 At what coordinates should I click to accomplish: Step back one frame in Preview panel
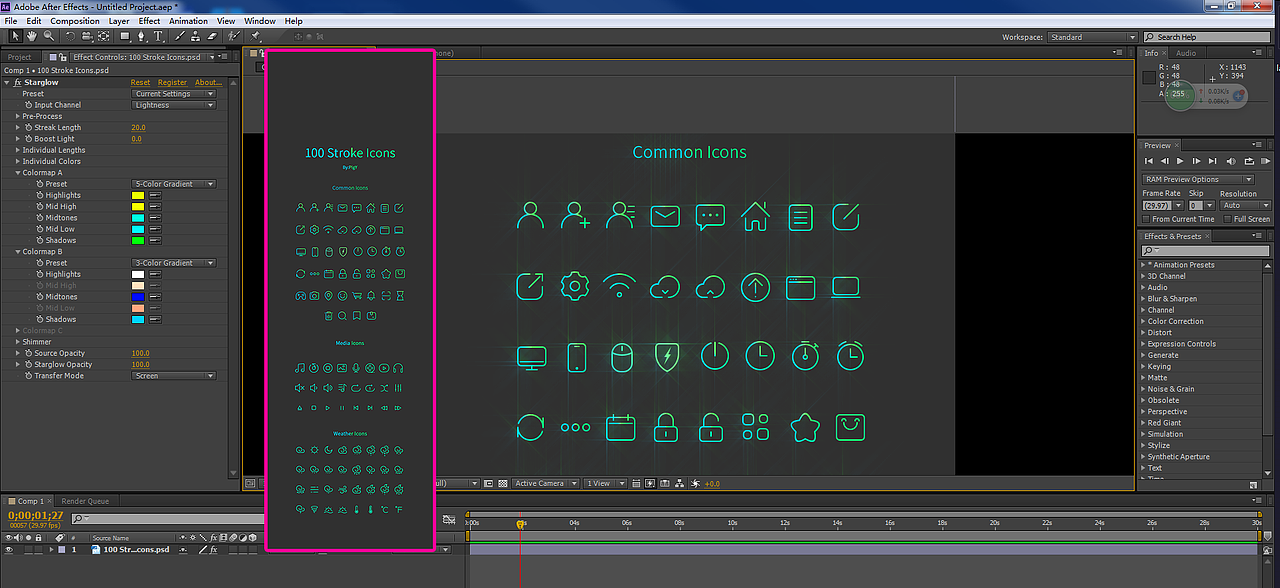pos(1165,161)
